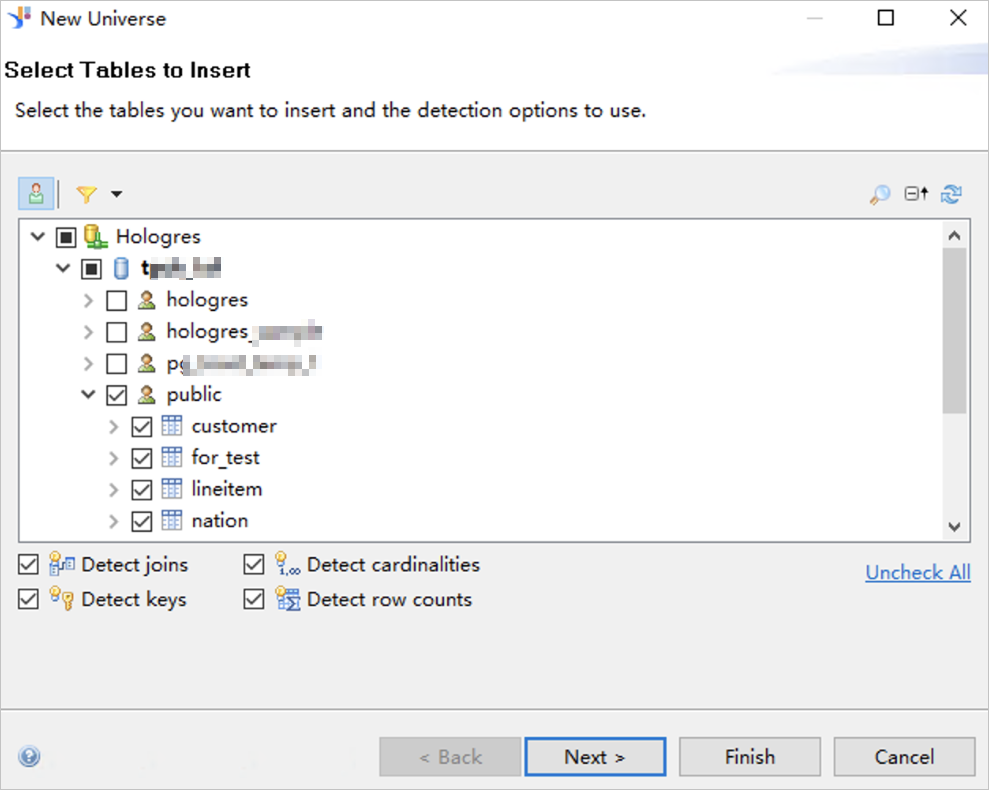Click the collapse all tree icon

916,194
